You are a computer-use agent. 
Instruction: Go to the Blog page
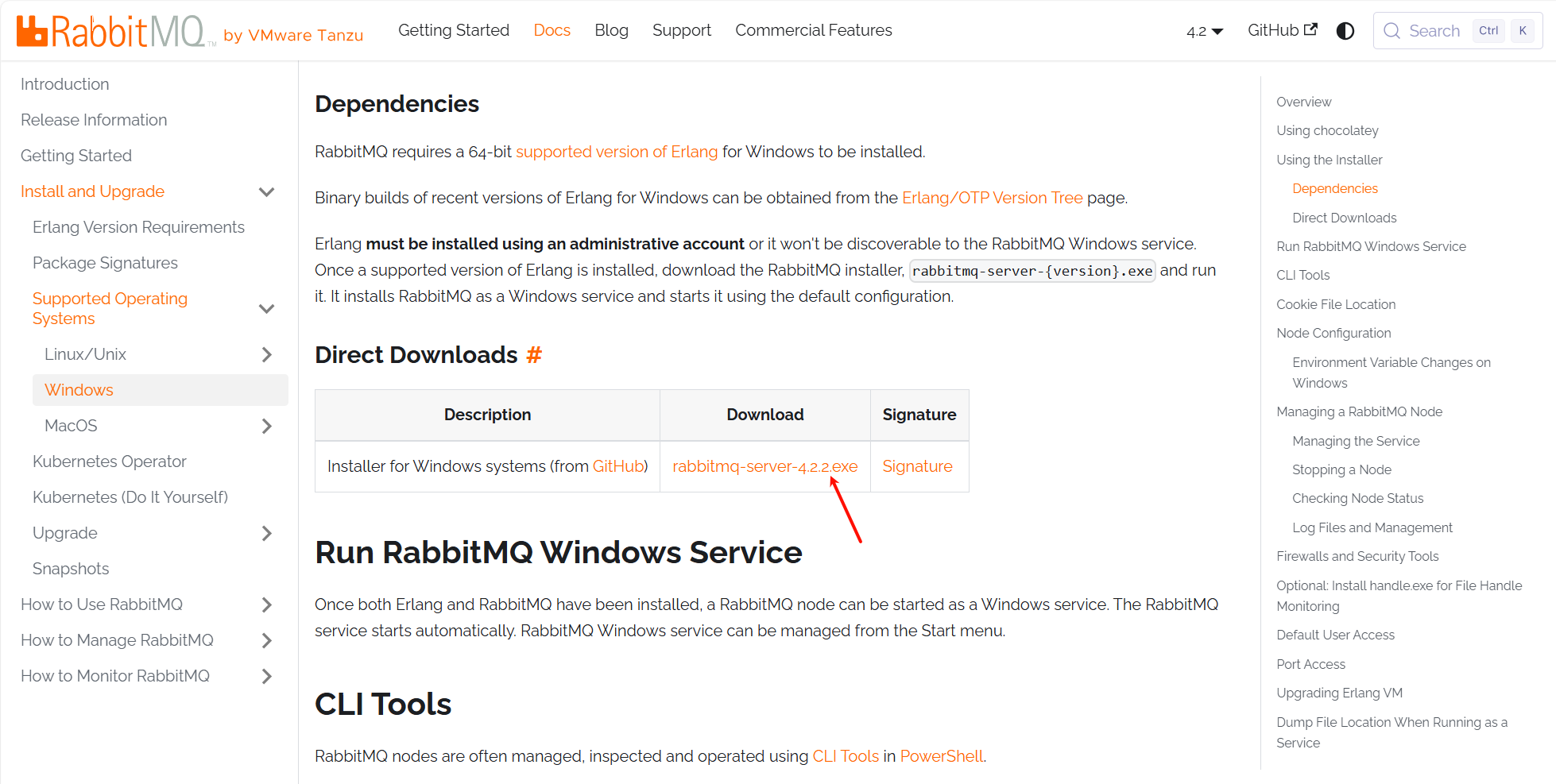click(611, 30)
